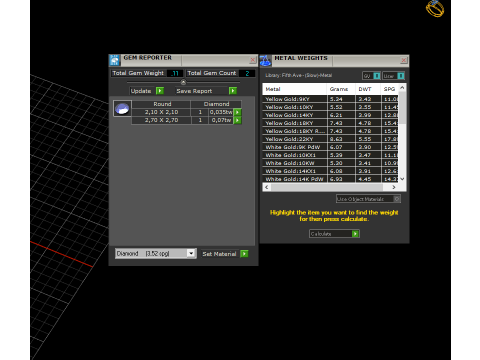Sort by the Grams column header

click(x=341, y=89)
